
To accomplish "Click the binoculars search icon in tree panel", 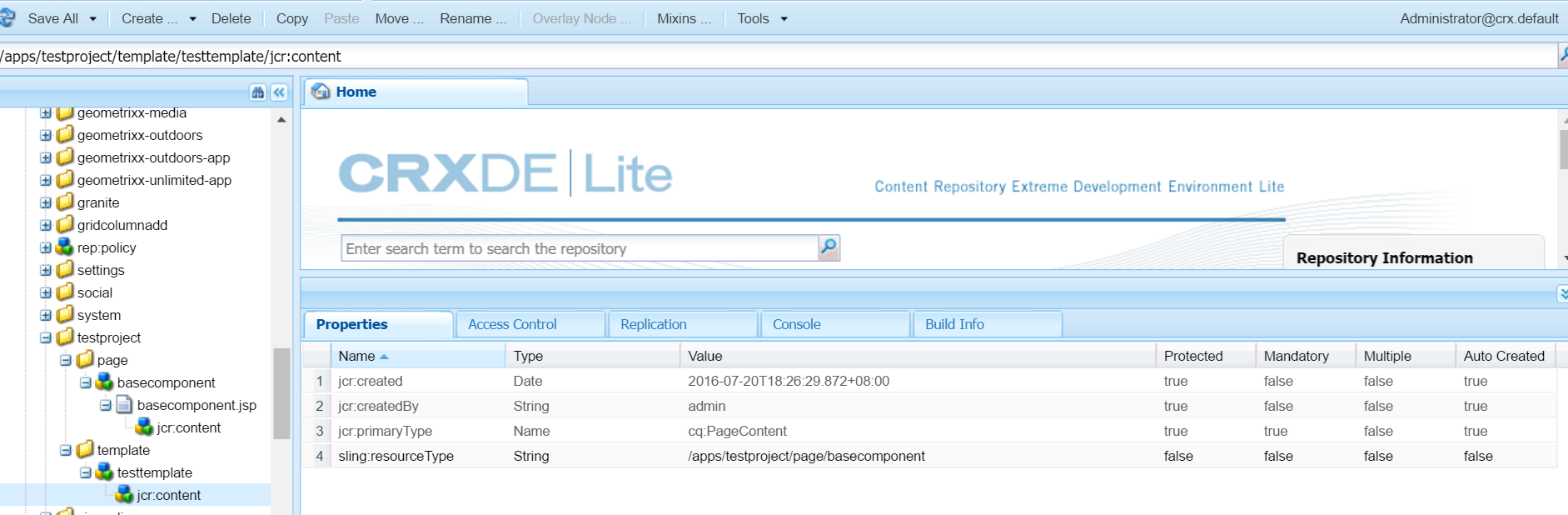I will [x=258, y=92].
